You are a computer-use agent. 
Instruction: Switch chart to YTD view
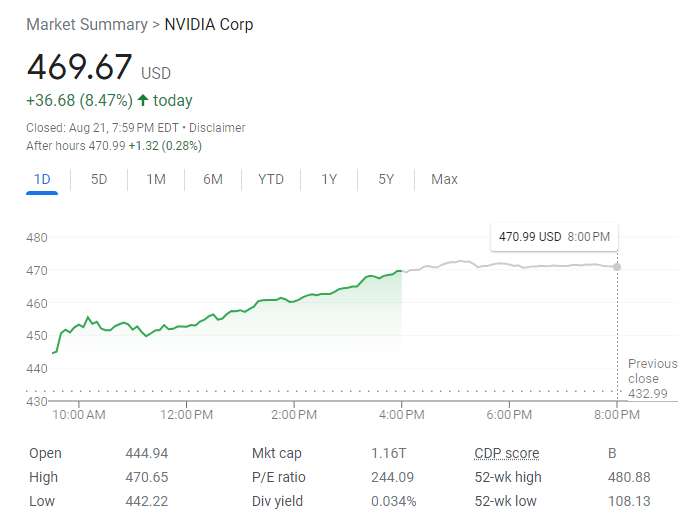click(x=271, y=179)
